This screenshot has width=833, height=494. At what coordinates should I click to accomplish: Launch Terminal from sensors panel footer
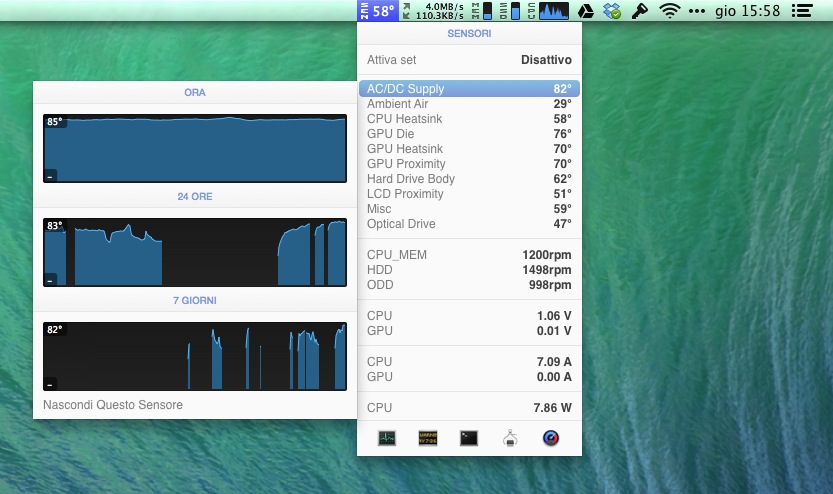click(469, 438)
